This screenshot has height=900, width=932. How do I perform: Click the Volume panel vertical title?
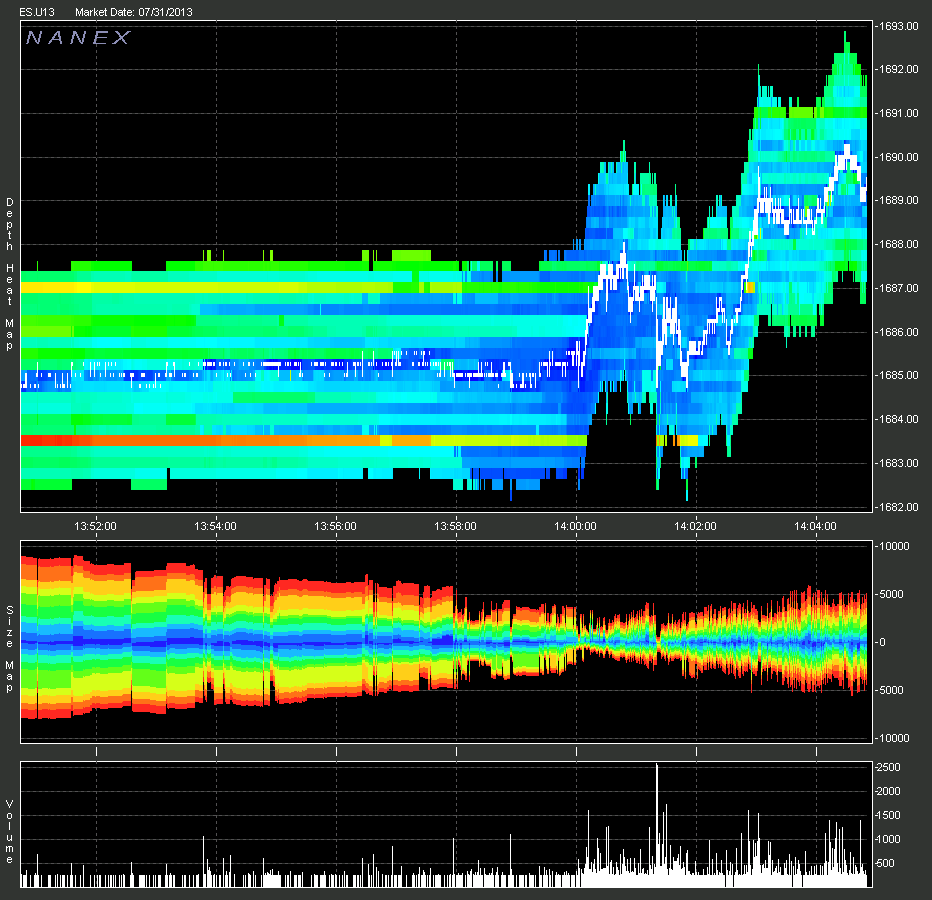pyautogui.click(x=10, y=832)
